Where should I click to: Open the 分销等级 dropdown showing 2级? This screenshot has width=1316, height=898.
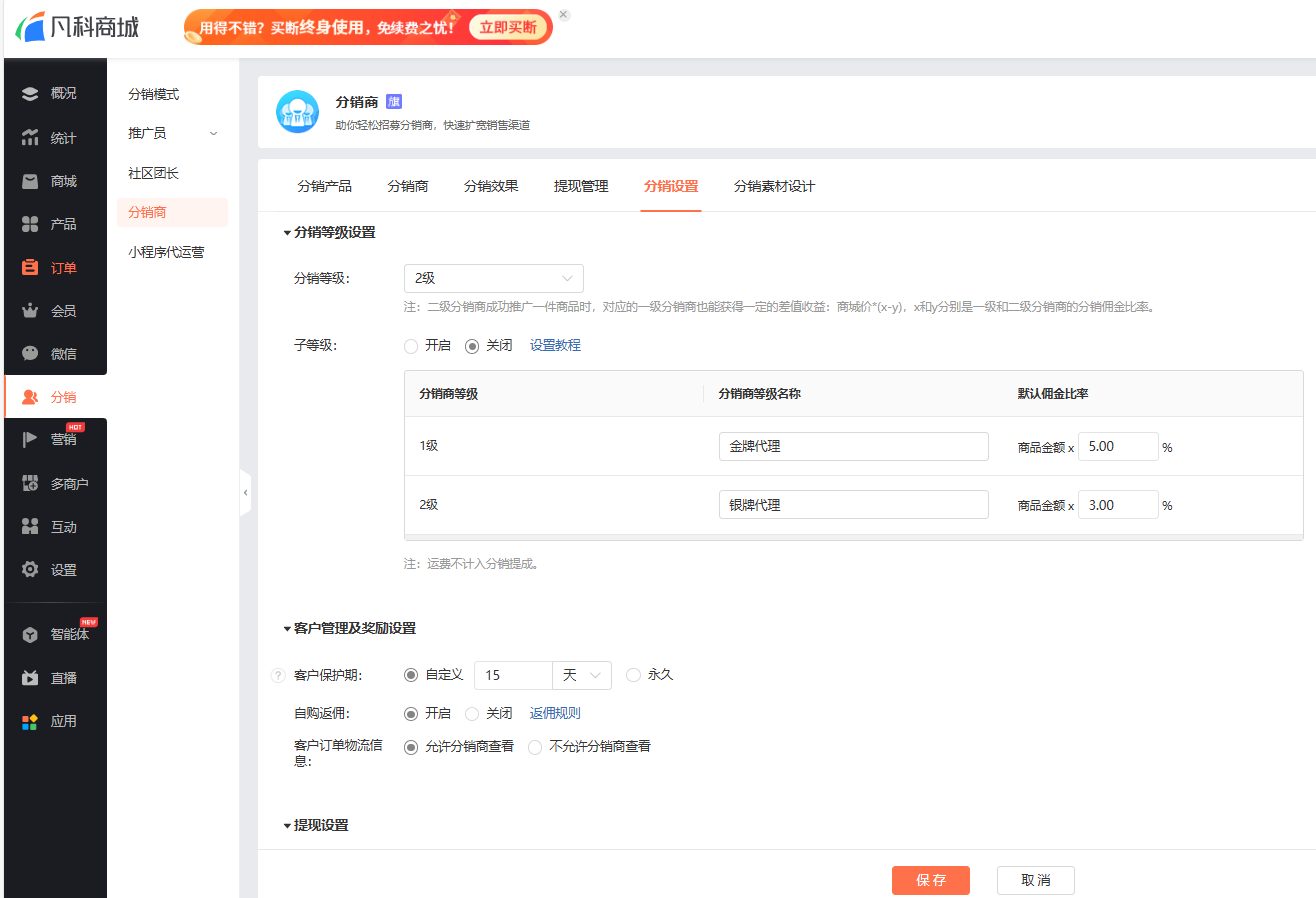[x=493, y=279]
